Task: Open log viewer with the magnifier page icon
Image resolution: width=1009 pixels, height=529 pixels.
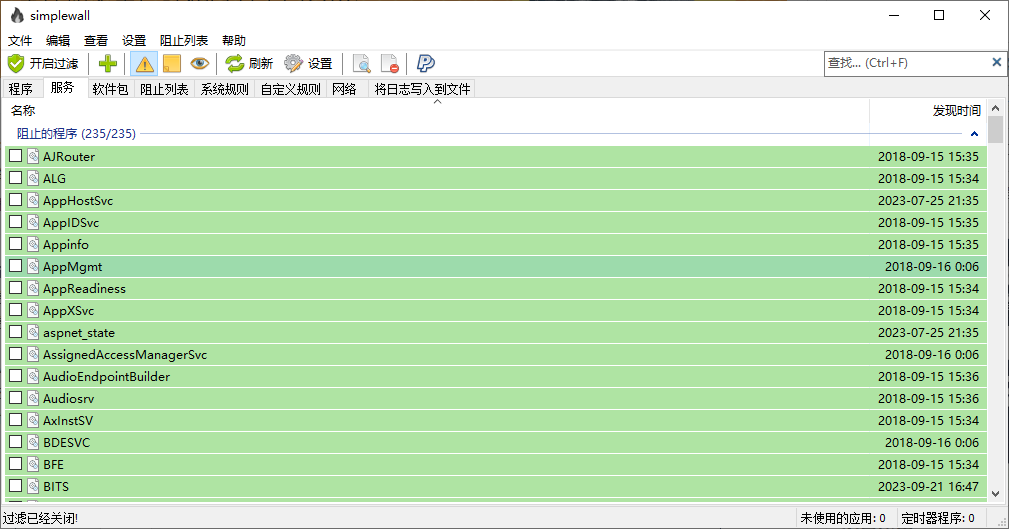Action: coord(362,63)
